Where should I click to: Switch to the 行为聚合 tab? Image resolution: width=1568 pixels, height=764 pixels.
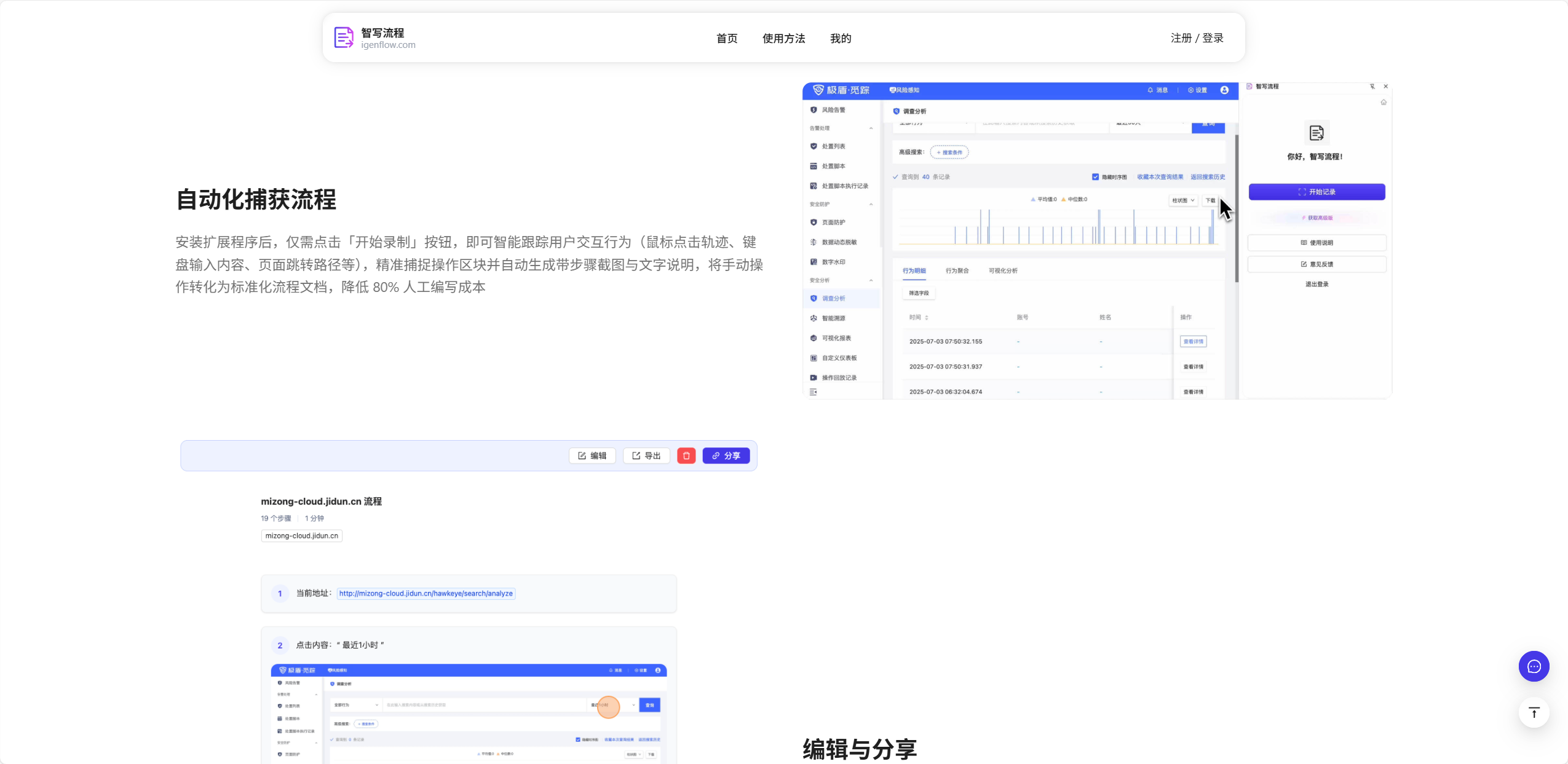click(957, 270)
